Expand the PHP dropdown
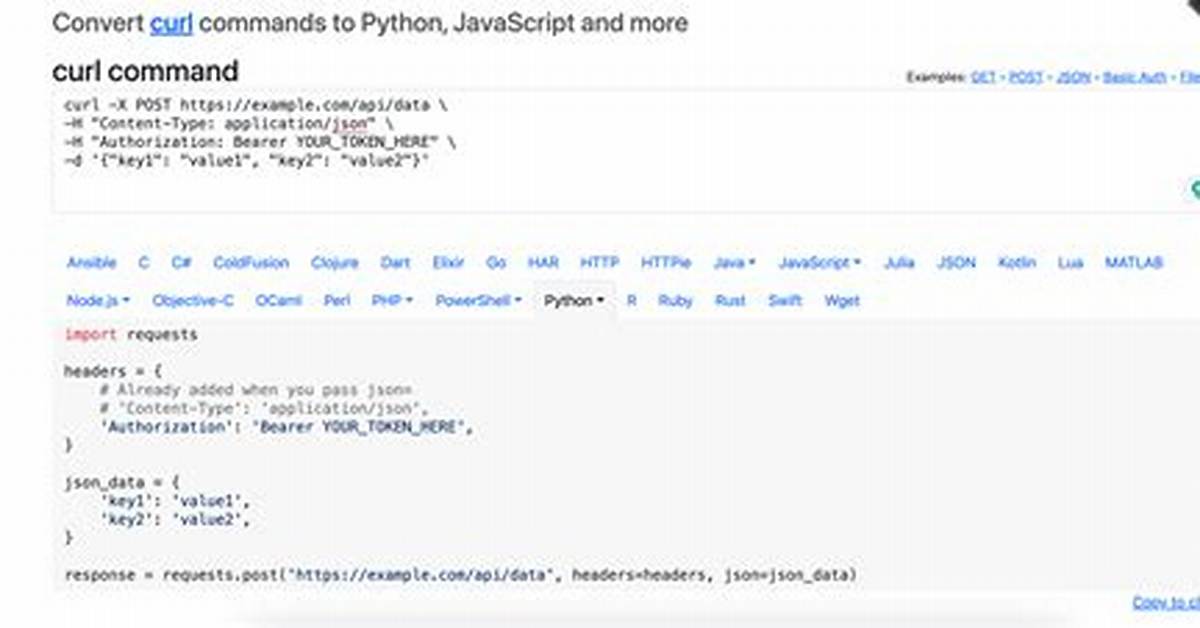This screenshot has width=1200, height=628. [x=392, y=301]
